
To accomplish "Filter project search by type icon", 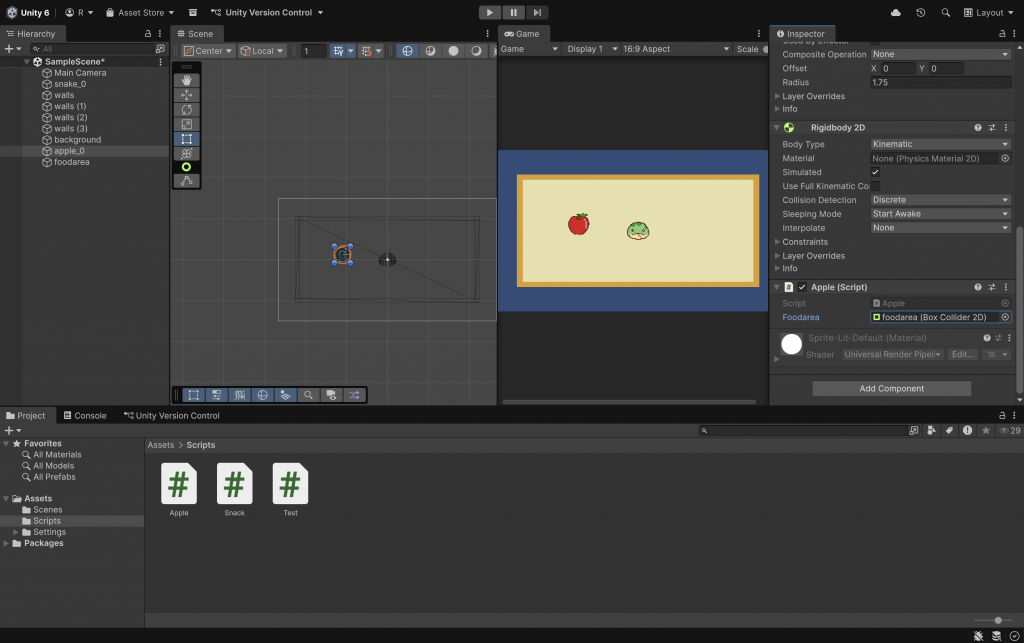I will click(931, 430).
